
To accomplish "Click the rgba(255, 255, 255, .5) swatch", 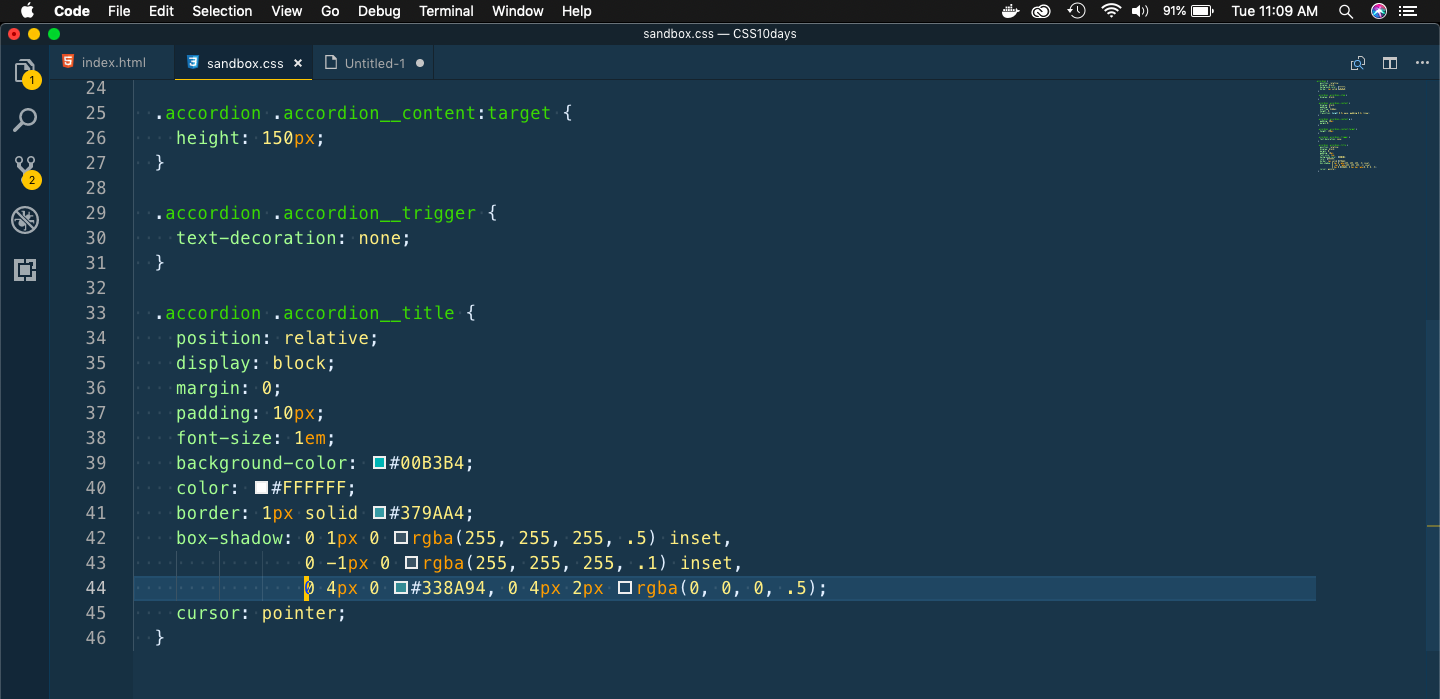I will pyautogui.click(x=401, y=538).
